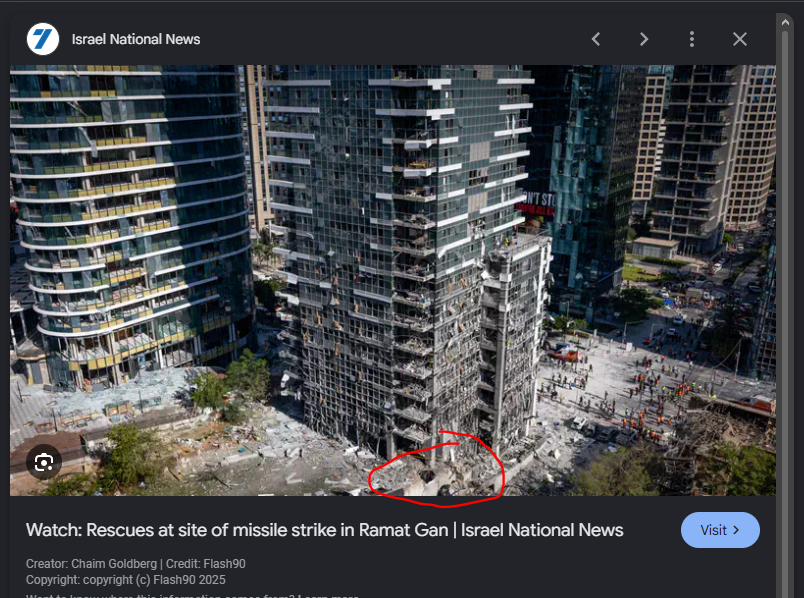This screenshot has height=598, width=804.
Task: Click the partially visible 'Want to know' line
Action: click(x=192, y=595)
